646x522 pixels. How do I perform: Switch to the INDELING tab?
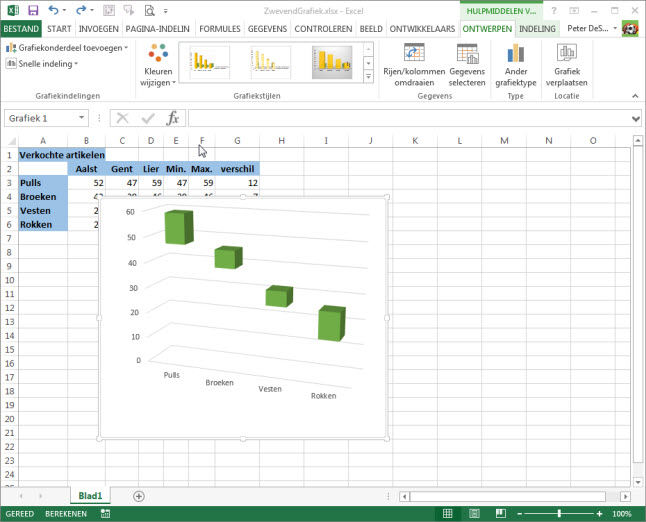537,28
